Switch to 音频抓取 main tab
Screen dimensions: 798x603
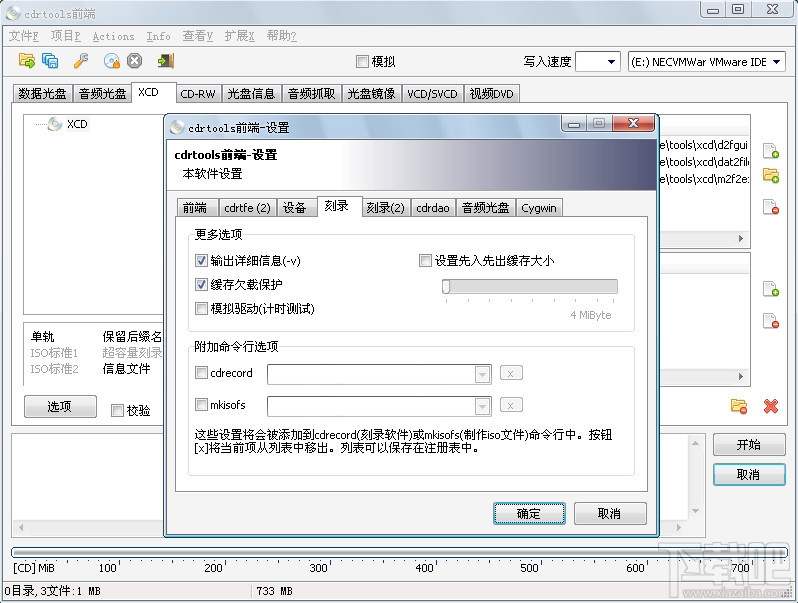311,94
